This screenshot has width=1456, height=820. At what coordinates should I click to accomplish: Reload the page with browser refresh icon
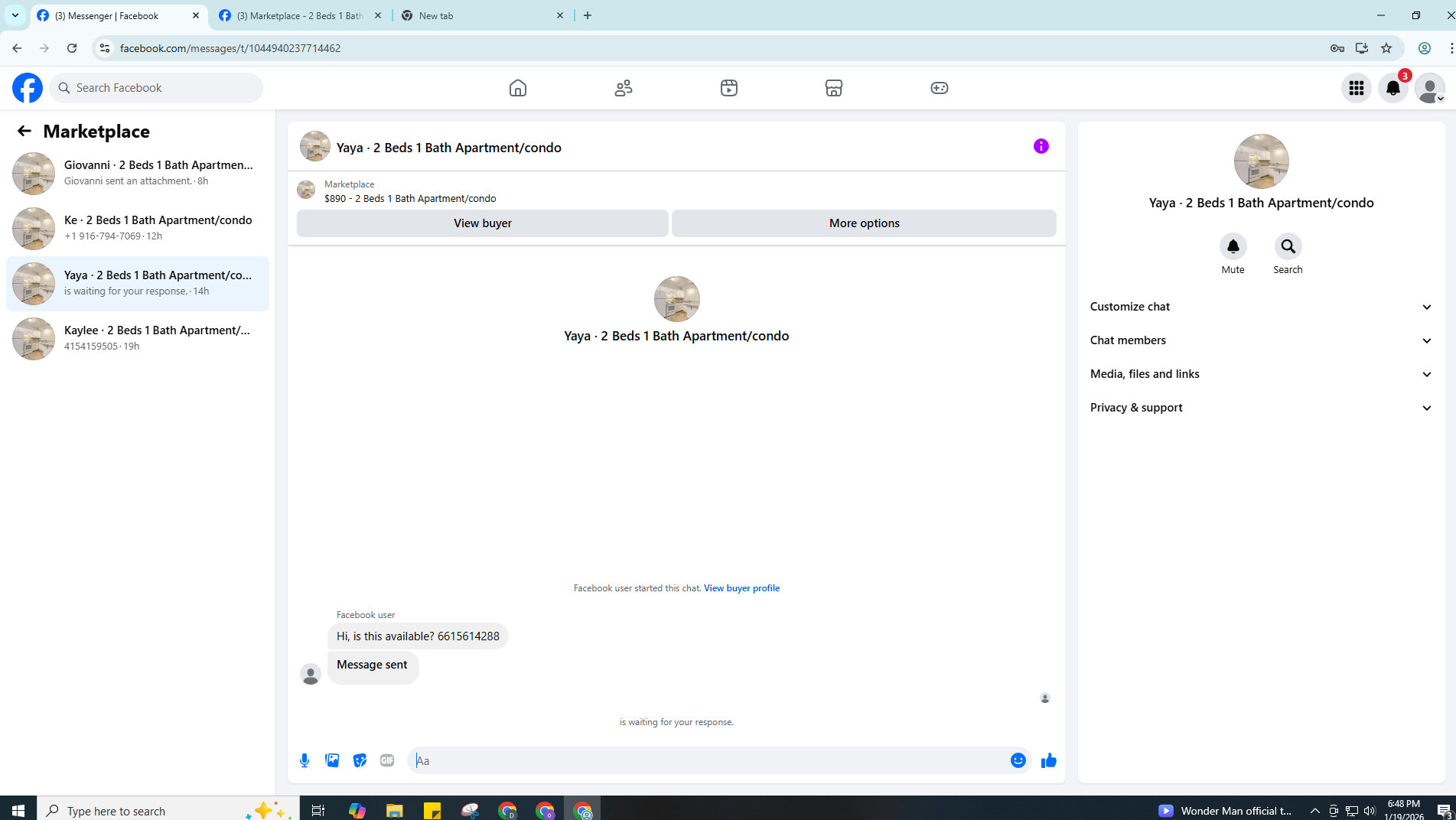point(72,48)
